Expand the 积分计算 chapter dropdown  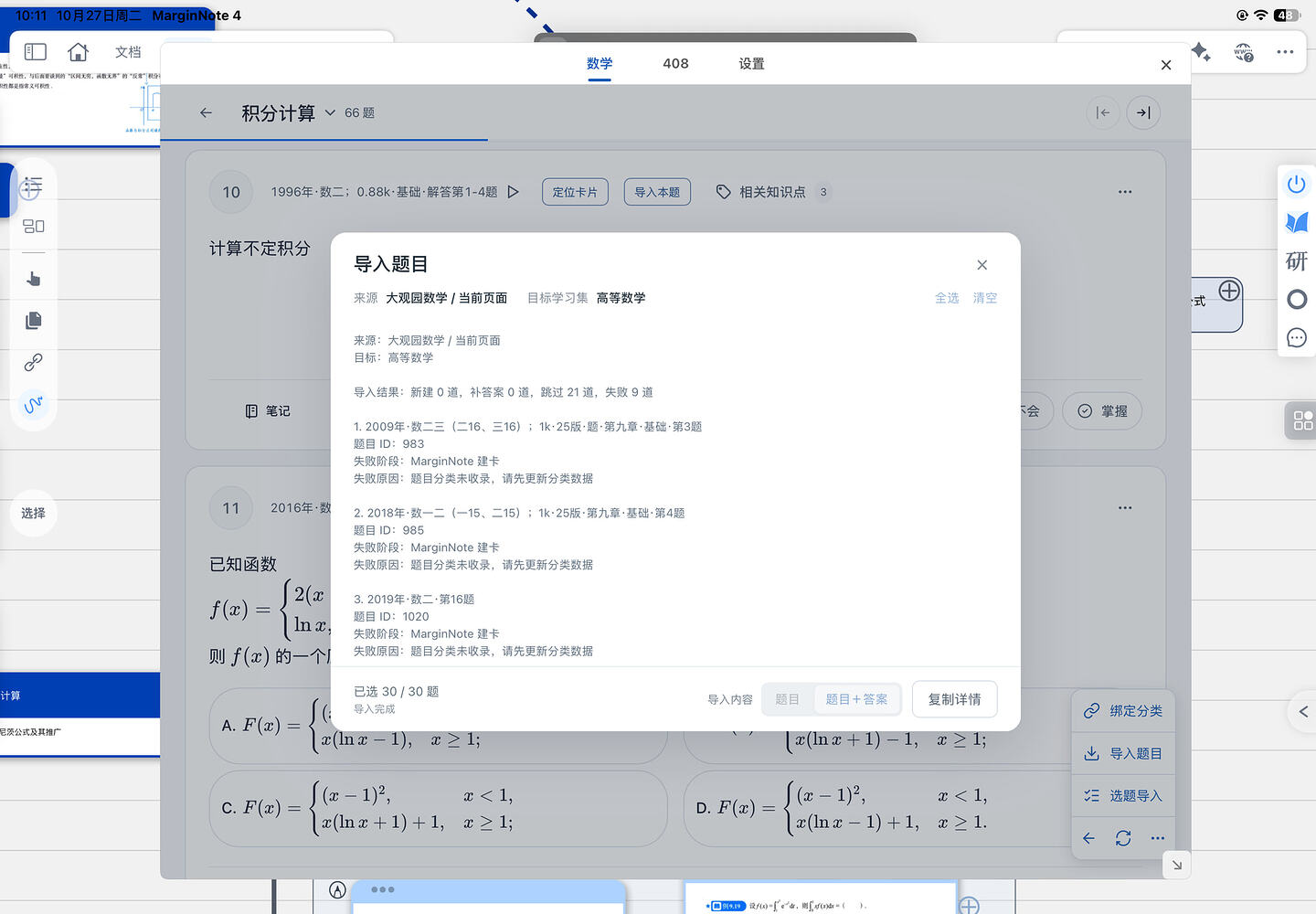[x=330, y=112]
